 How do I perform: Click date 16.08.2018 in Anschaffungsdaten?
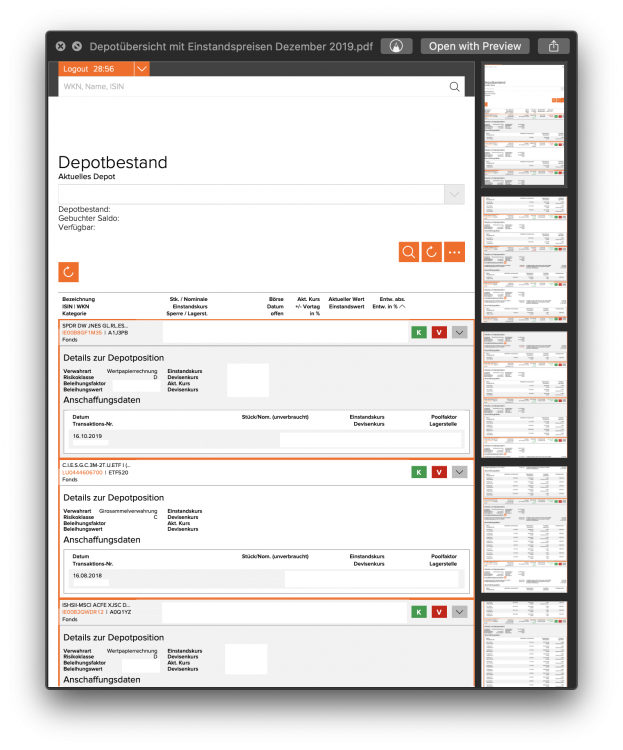pyautogui.click(x=87, y=576)
